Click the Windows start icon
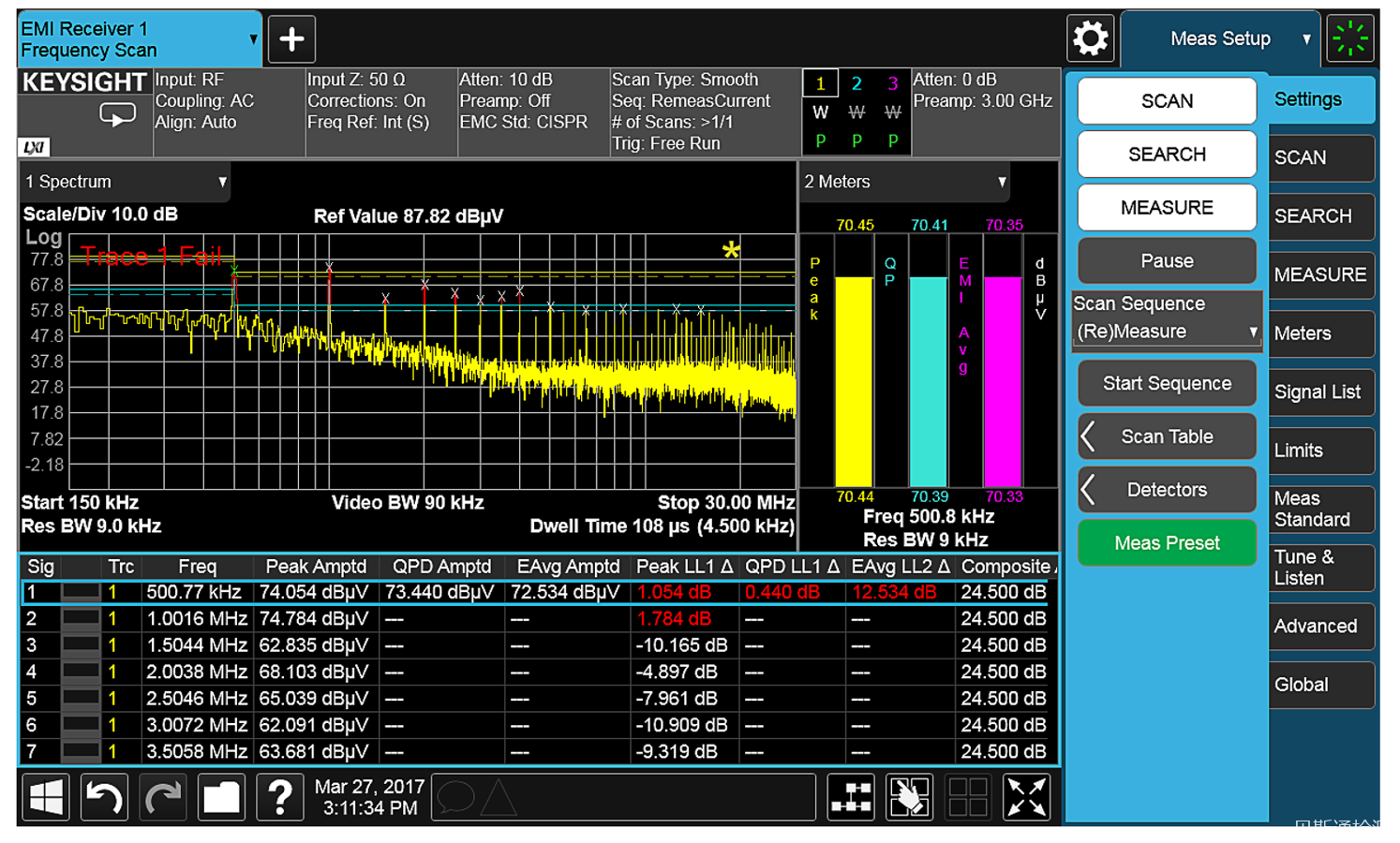This screenshot has height=843, width=1400. [45, 798]
